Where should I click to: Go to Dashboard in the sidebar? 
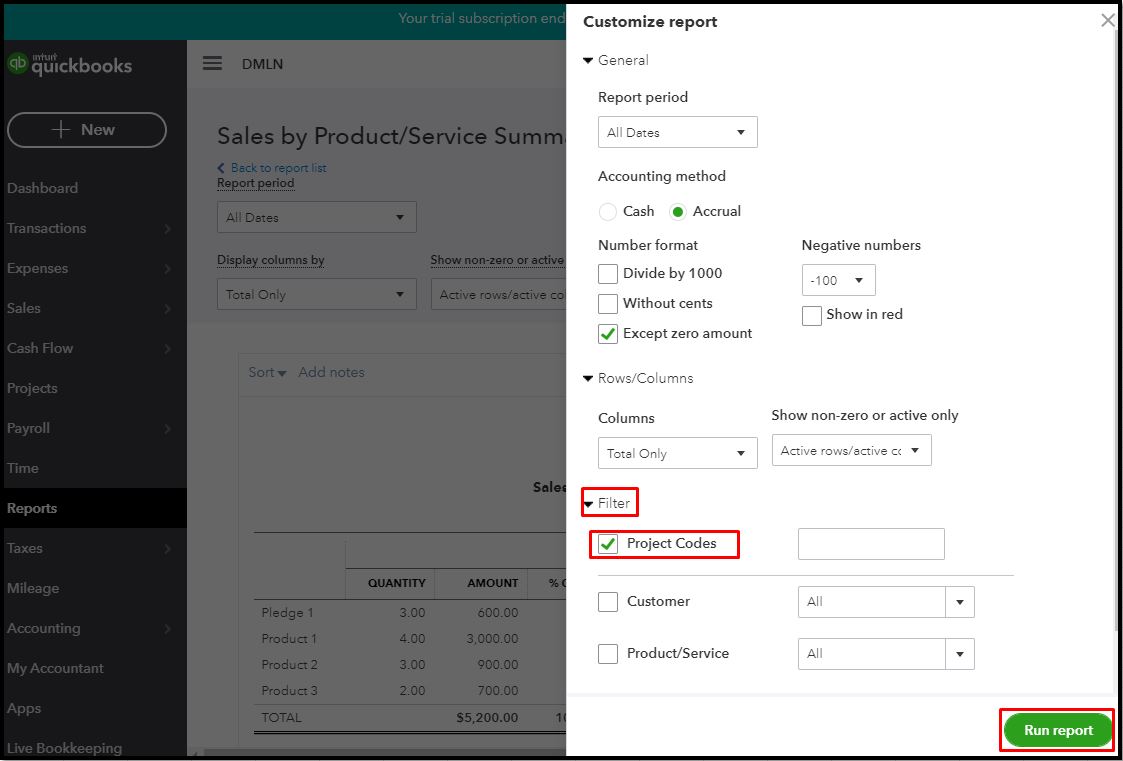[42, 188]
